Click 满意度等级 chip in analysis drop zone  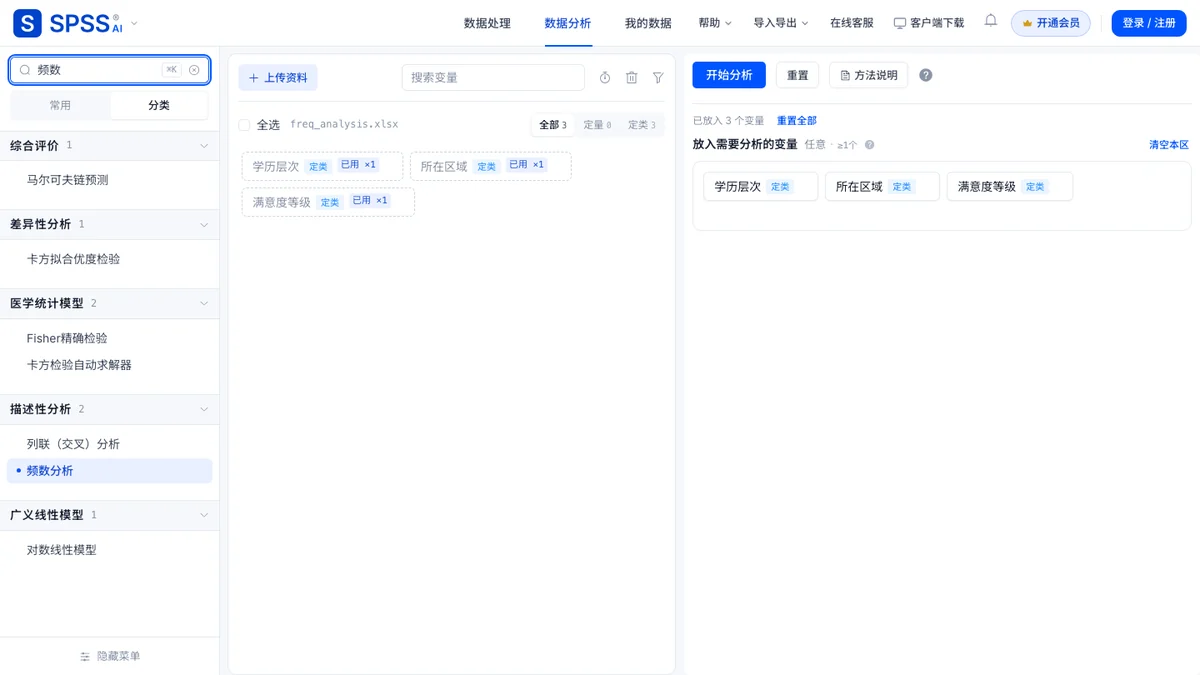[1010, 187]
